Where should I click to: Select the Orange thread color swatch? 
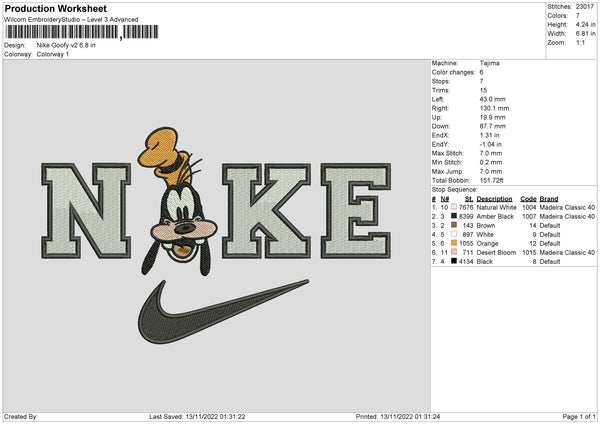(x=454, y=243)
